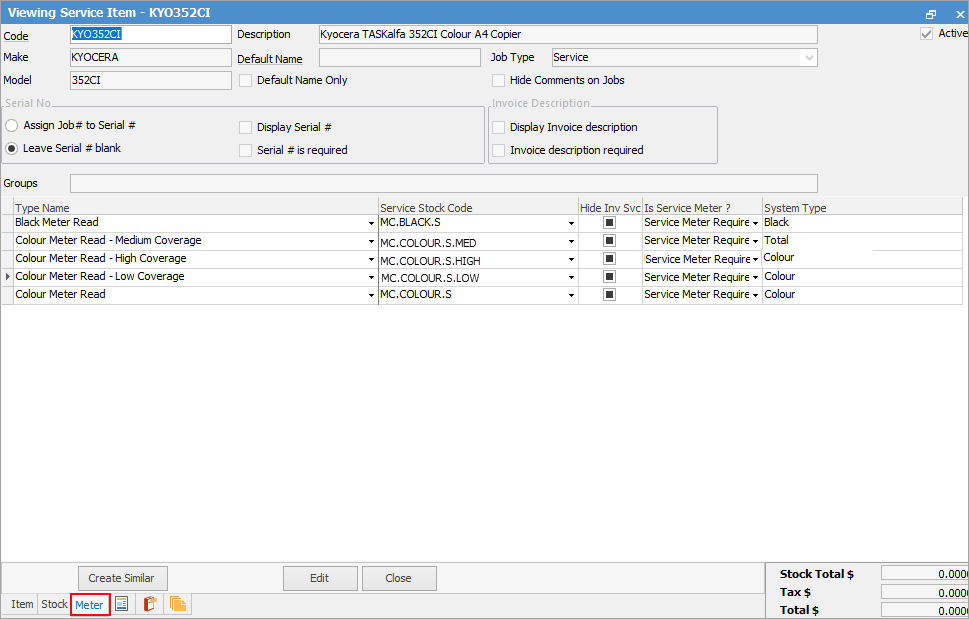Click the Total $ value field
This screenshot has height=619, width=969.
pyautogui.click(x=925, y=610)
